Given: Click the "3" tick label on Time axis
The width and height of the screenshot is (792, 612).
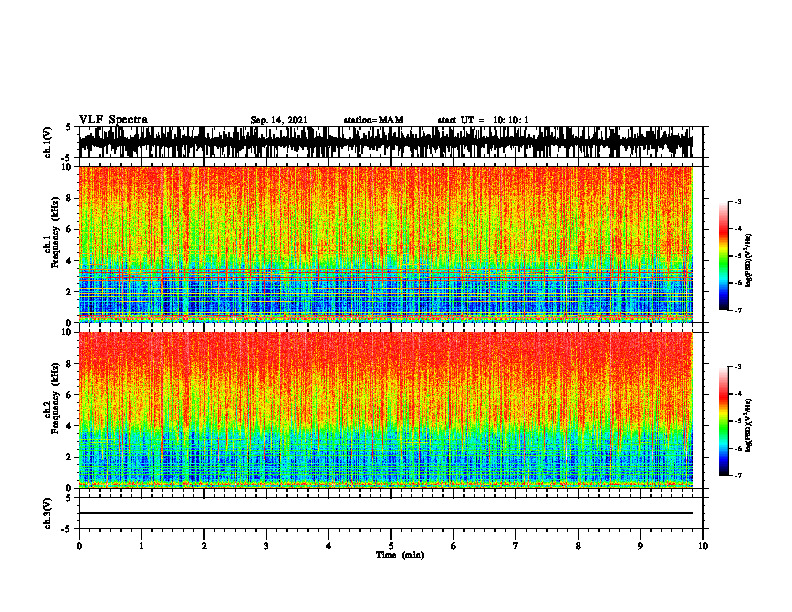Looking at the screenshot, I should [266, 546].
